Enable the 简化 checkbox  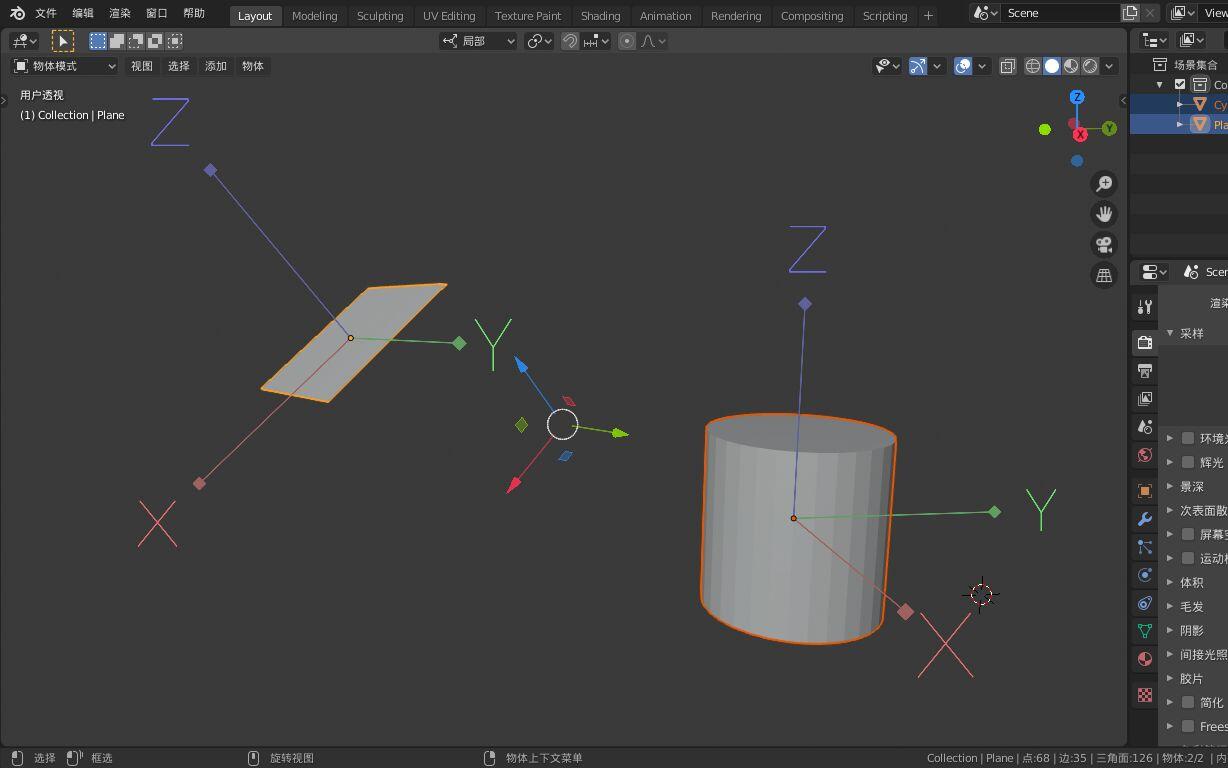1188,702
